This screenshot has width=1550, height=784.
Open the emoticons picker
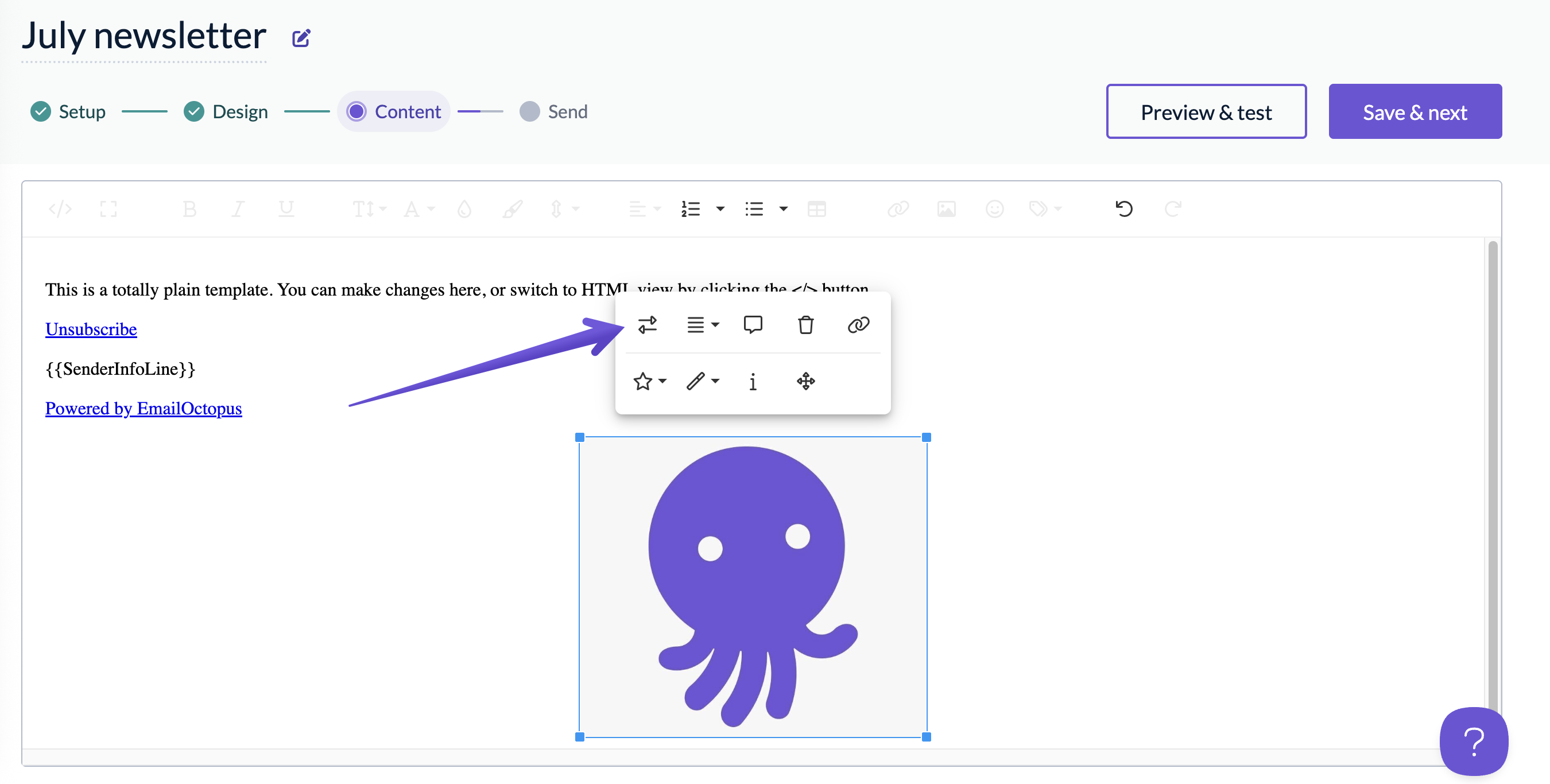click(995, 209)
